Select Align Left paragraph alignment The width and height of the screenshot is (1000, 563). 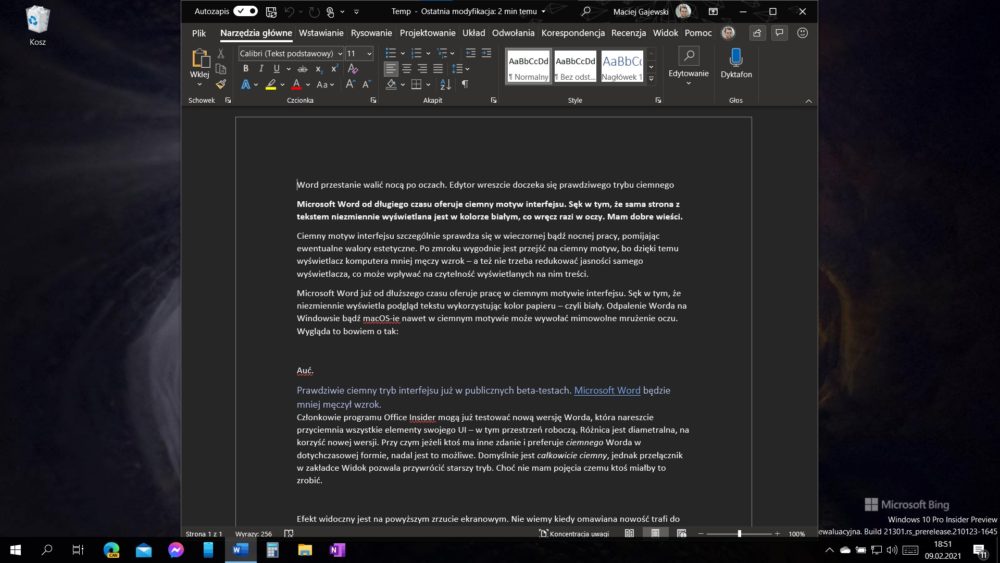tap(391, 68)
